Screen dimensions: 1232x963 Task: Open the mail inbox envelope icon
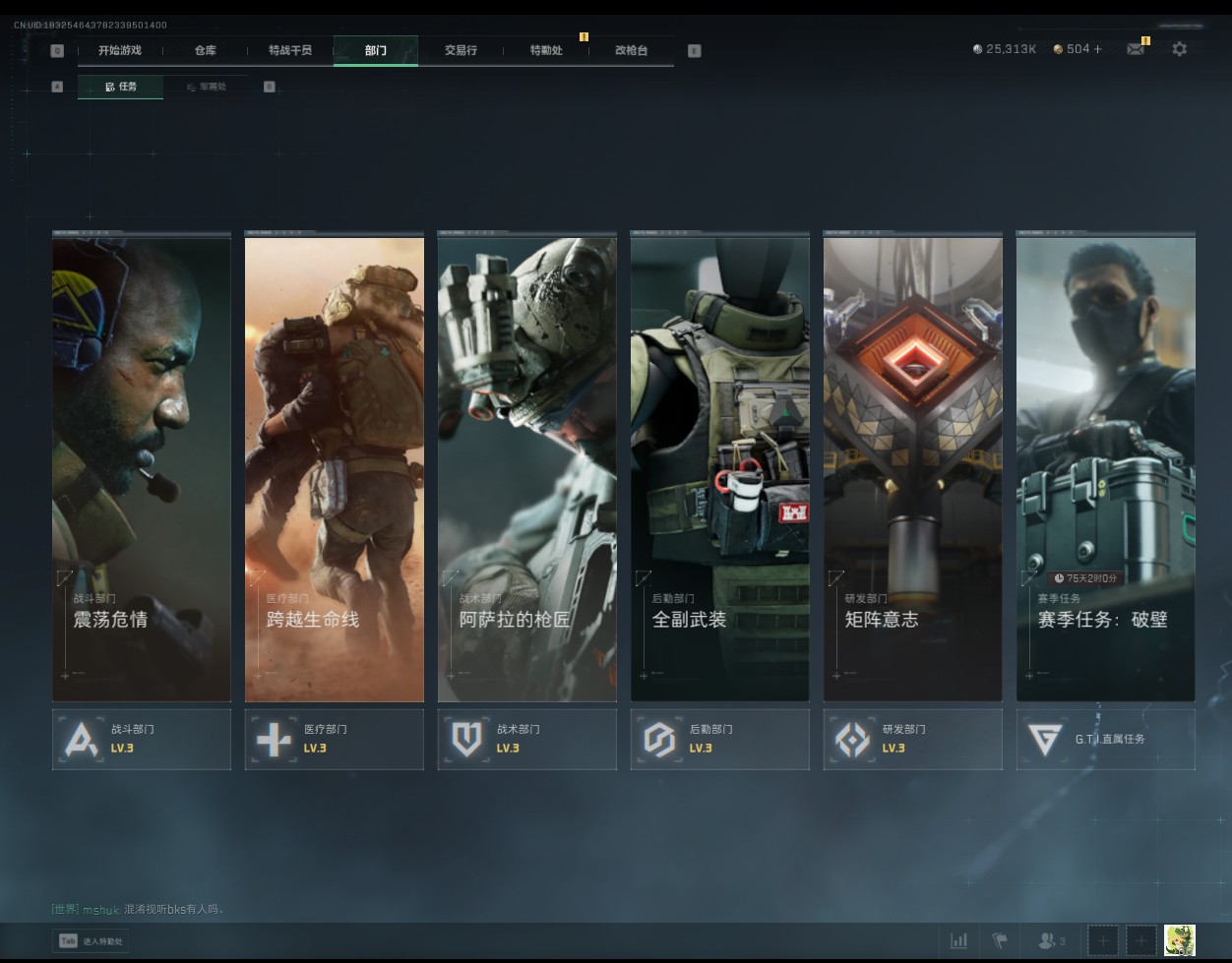1136,49
